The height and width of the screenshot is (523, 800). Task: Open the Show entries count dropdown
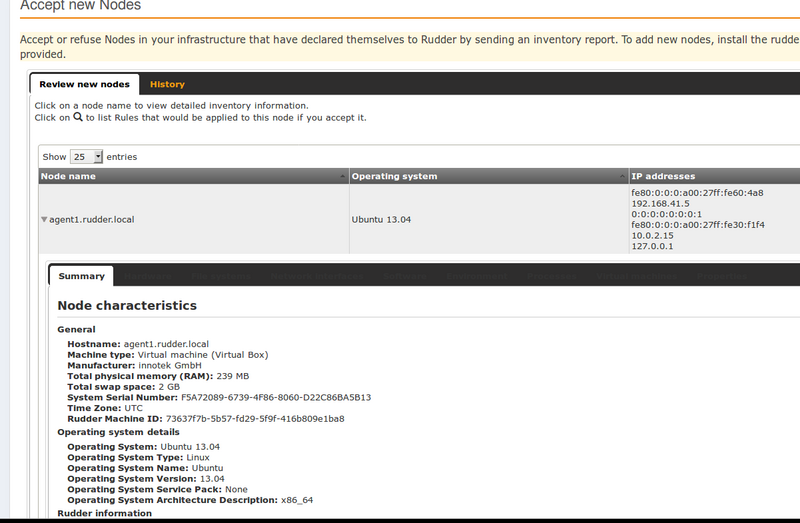(86, 157)
